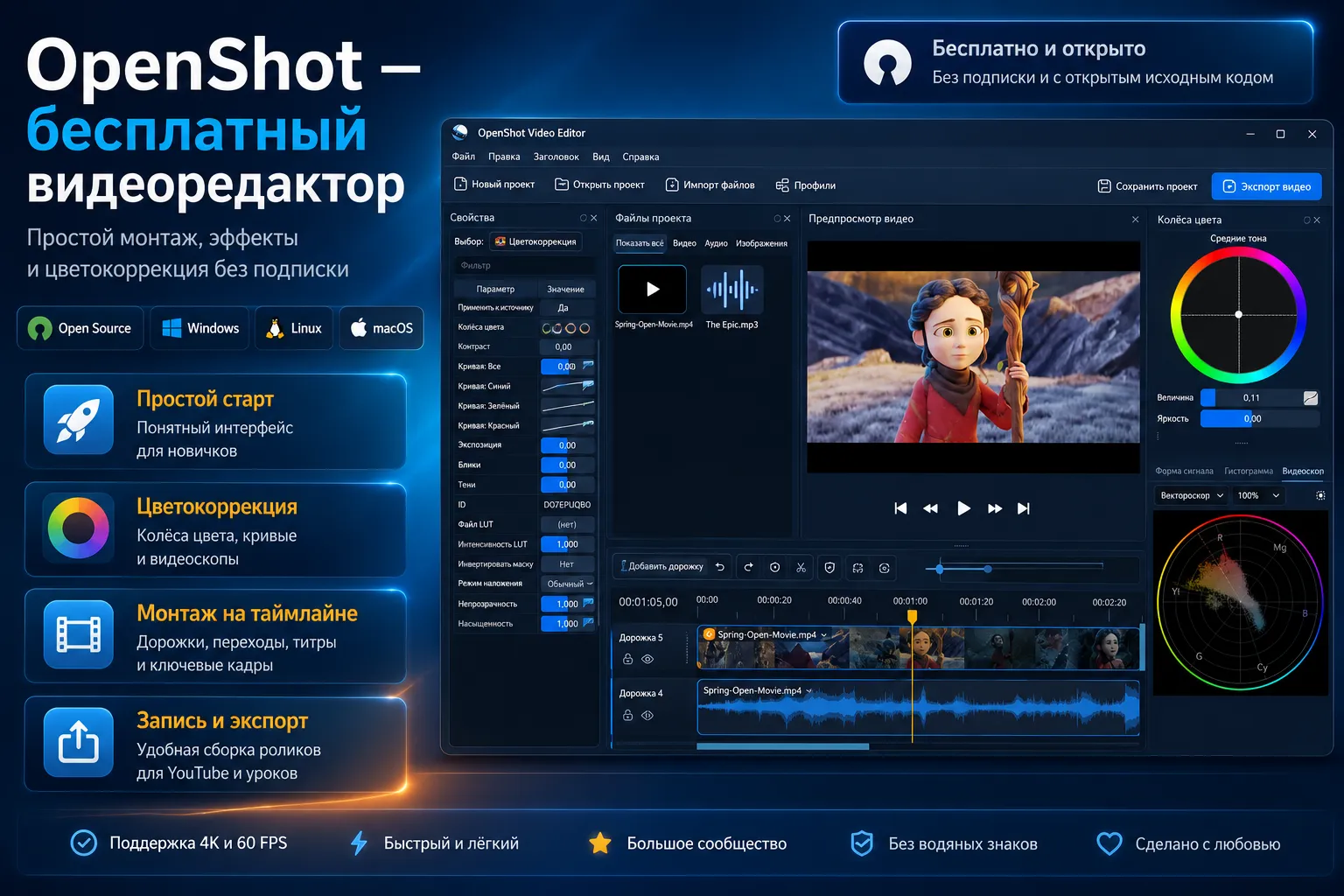Click the last circular icon in timeline toolbar

[x=885, y=568]
